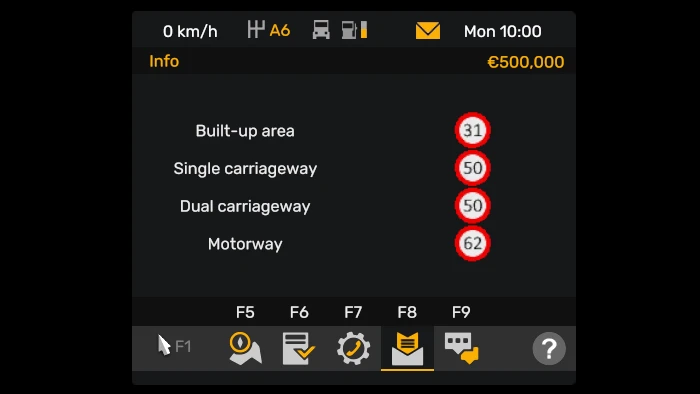Click the F8 shortcut label
This screenshot has width=700, height=394.
(x=407, y=312)
